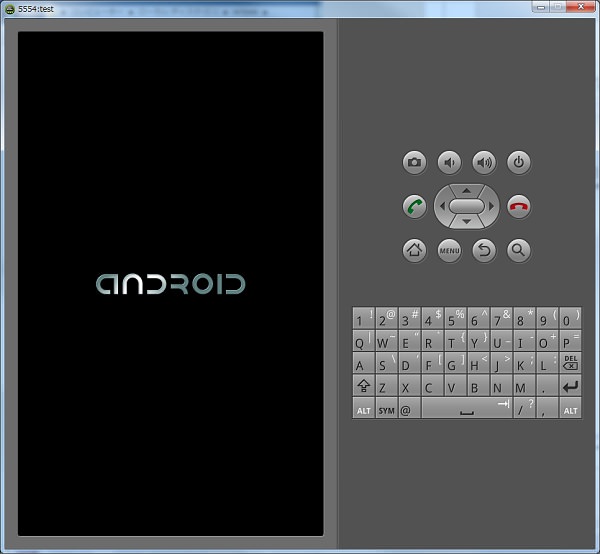Screen dimensions: 600x554
Task: Click the D-pad down arrow
Action: coord(466,222)
